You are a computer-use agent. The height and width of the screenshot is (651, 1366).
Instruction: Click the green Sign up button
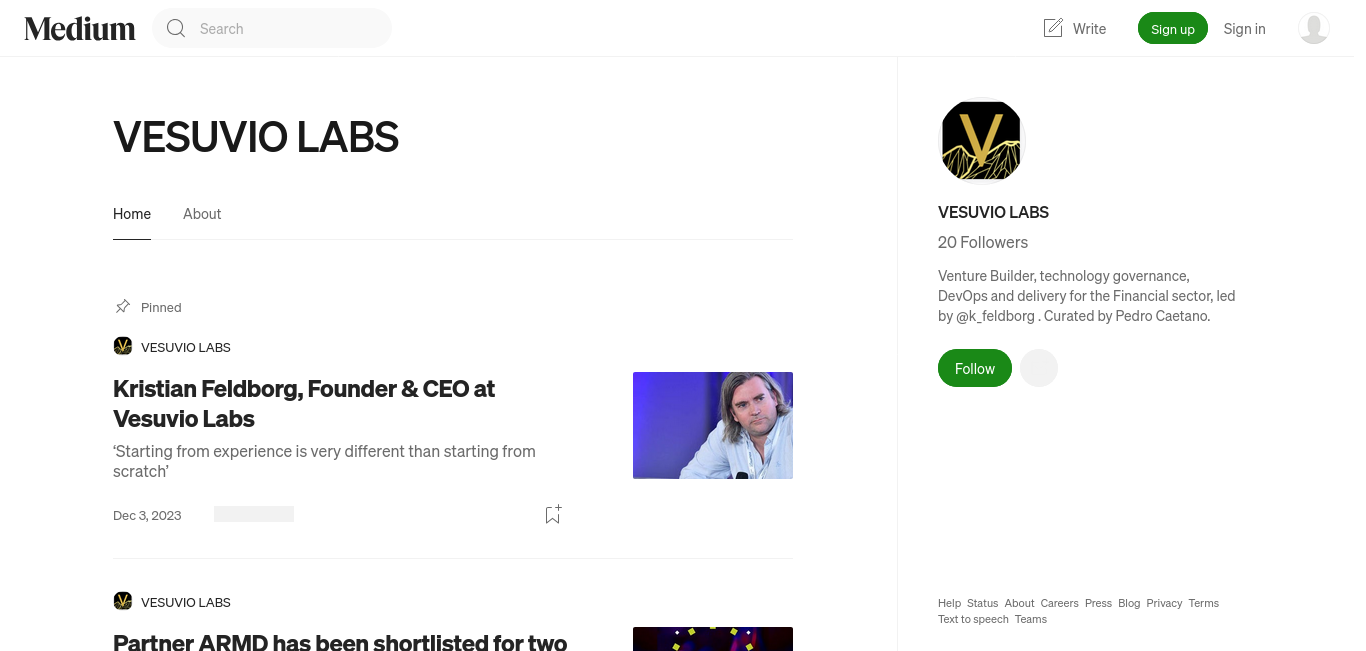[1173, 29]
